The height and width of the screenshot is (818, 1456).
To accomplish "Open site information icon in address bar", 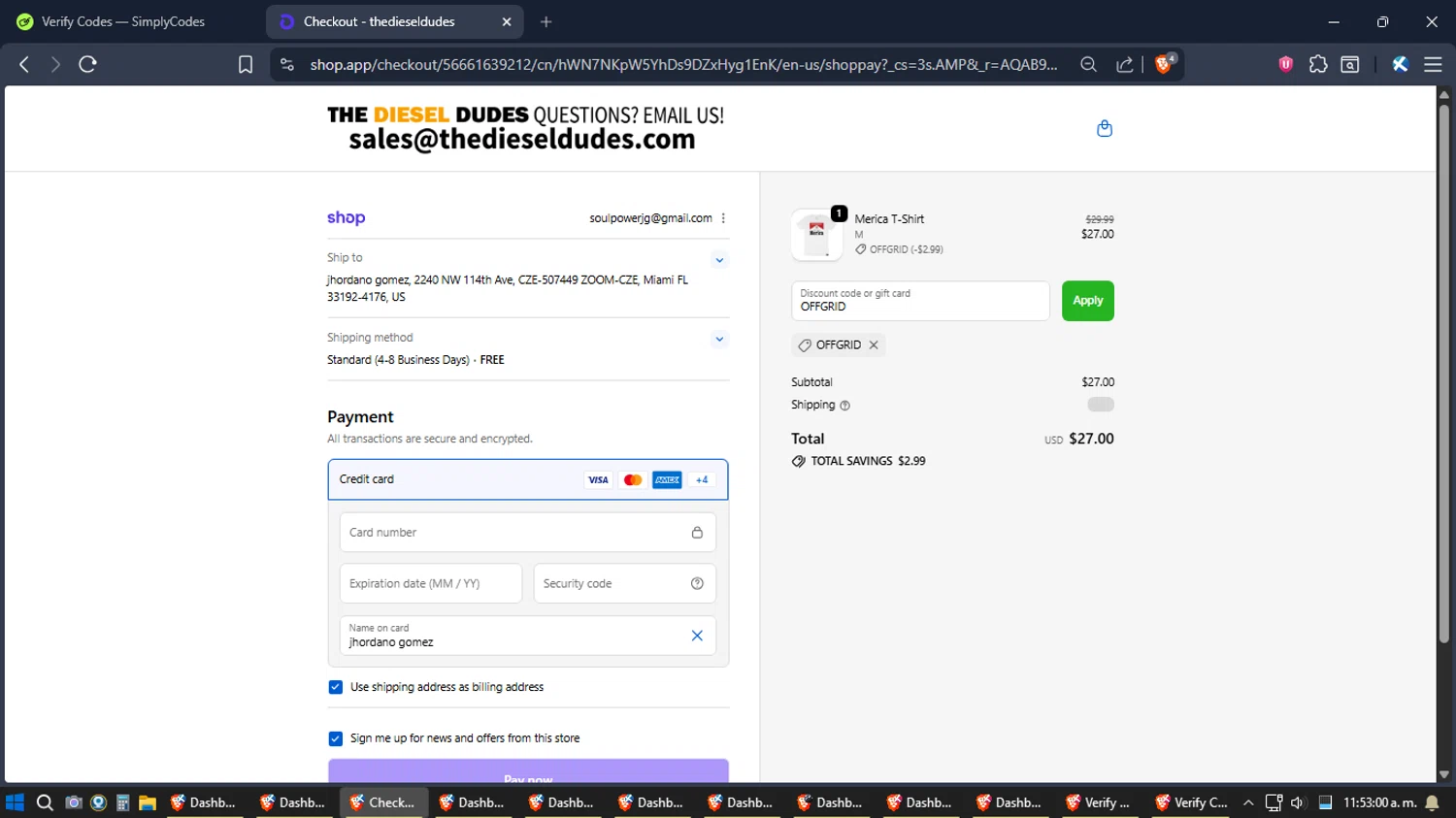I will 286,64.
